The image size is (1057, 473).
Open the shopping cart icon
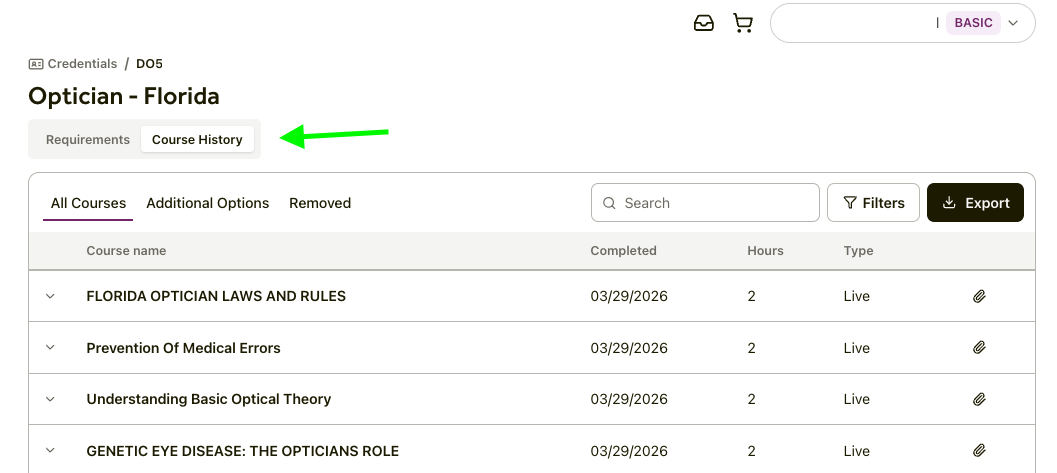point(742,23)
